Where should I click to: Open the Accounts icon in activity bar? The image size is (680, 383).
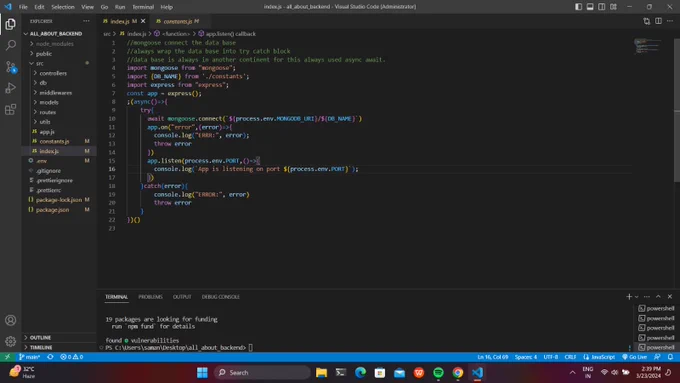[11, 321]
